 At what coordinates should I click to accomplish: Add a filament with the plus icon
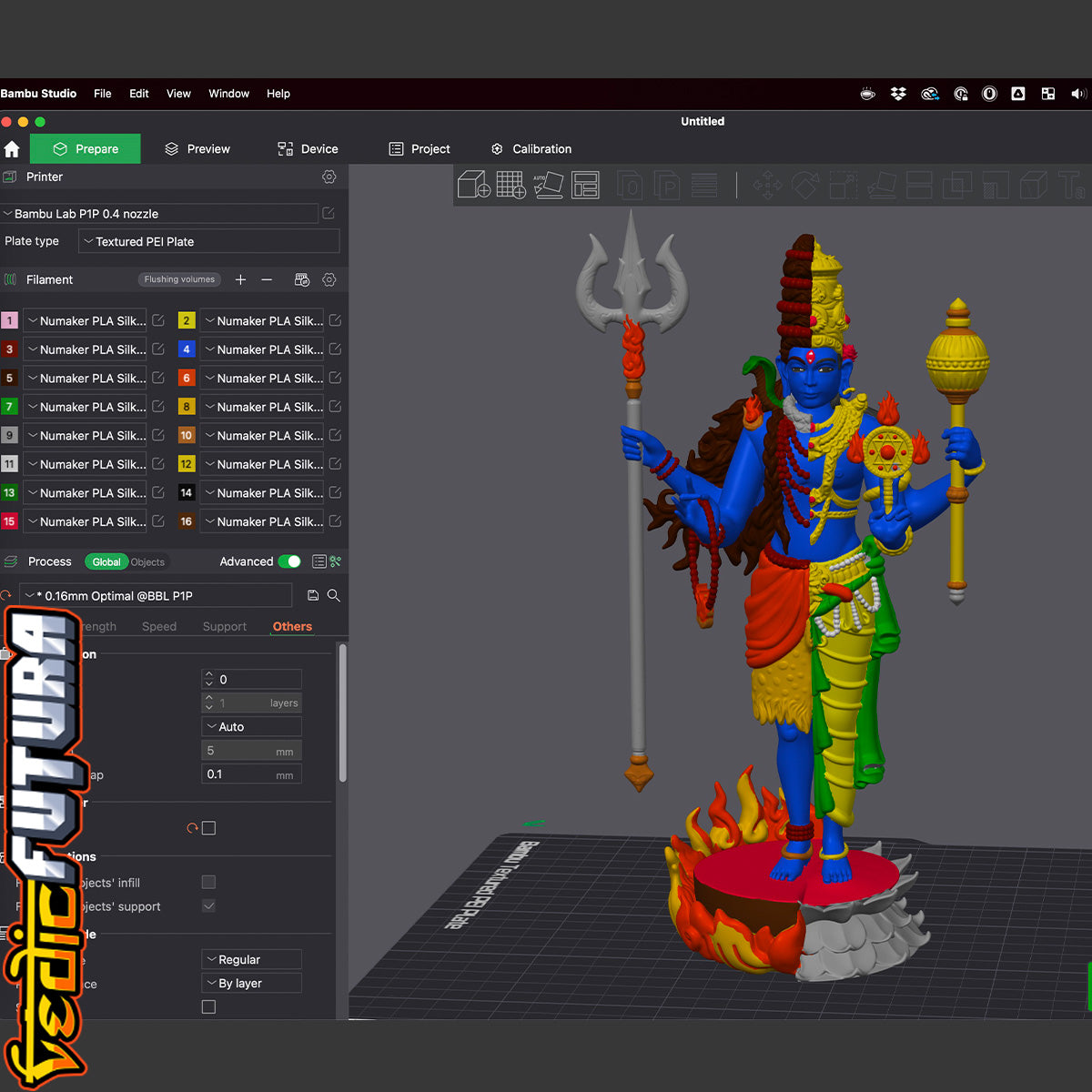[x=240, y=279]
